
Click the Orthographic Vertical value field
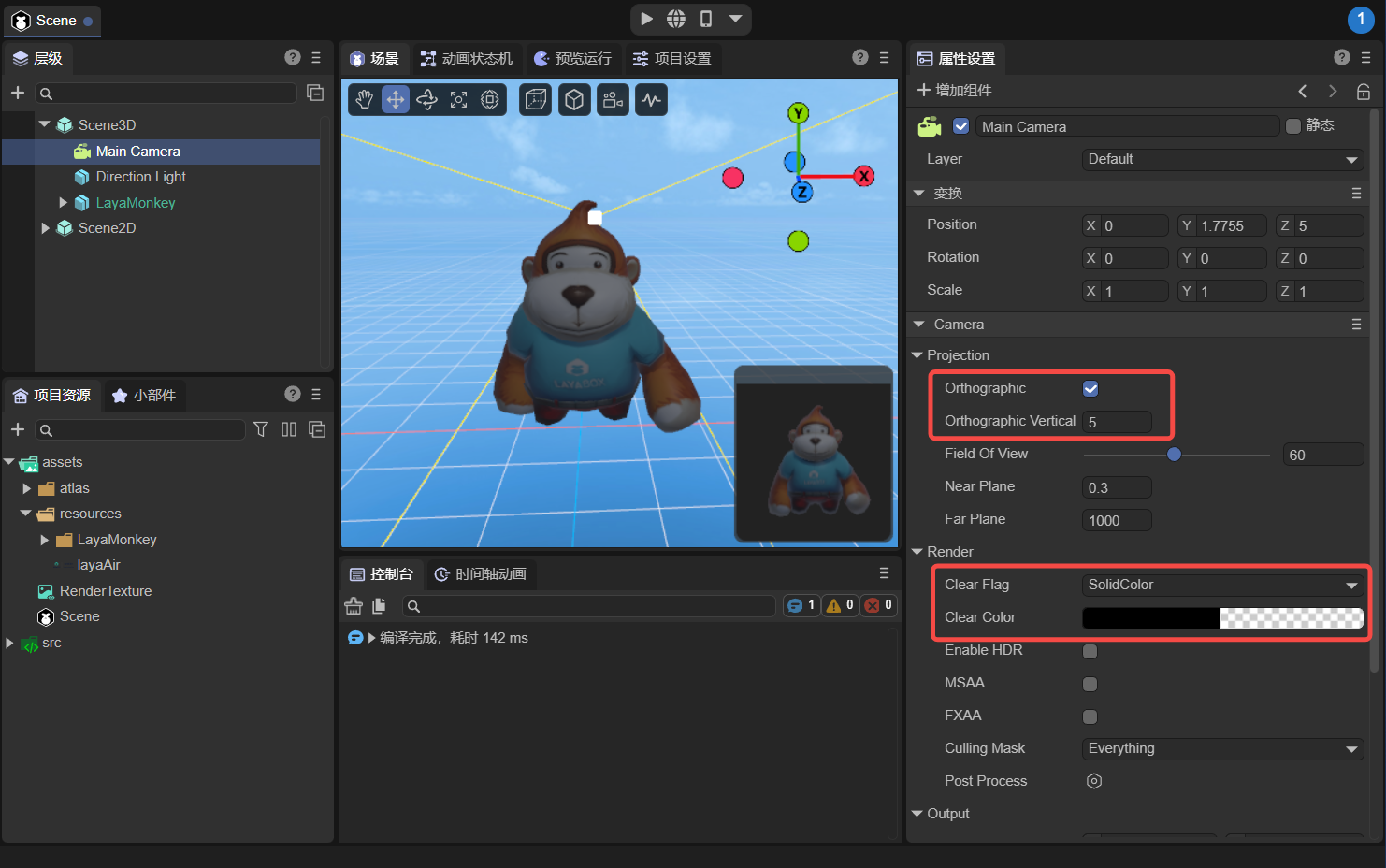tap(1117, 422)
